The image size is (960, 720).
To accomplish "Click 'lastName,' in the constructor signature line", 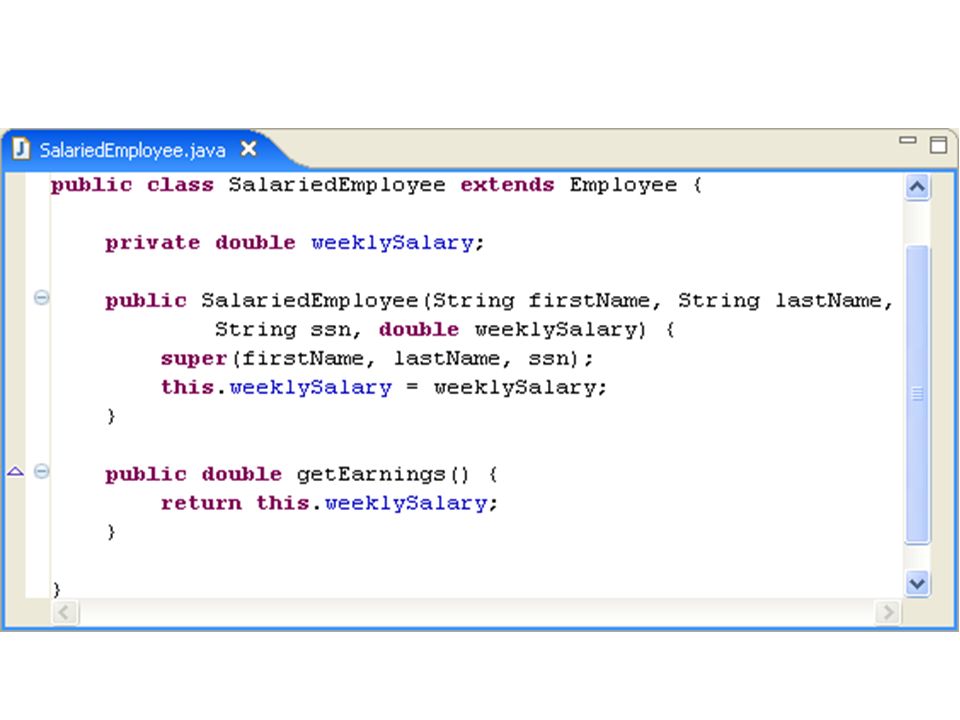I will click(834, 301).
